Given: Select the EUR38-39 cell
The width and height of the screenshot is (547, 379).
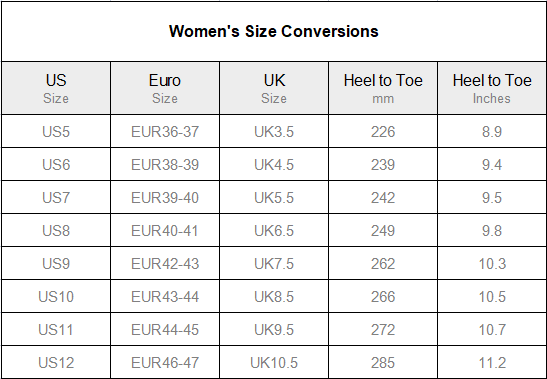Looking at the screenshot, I should coord(165,164).
